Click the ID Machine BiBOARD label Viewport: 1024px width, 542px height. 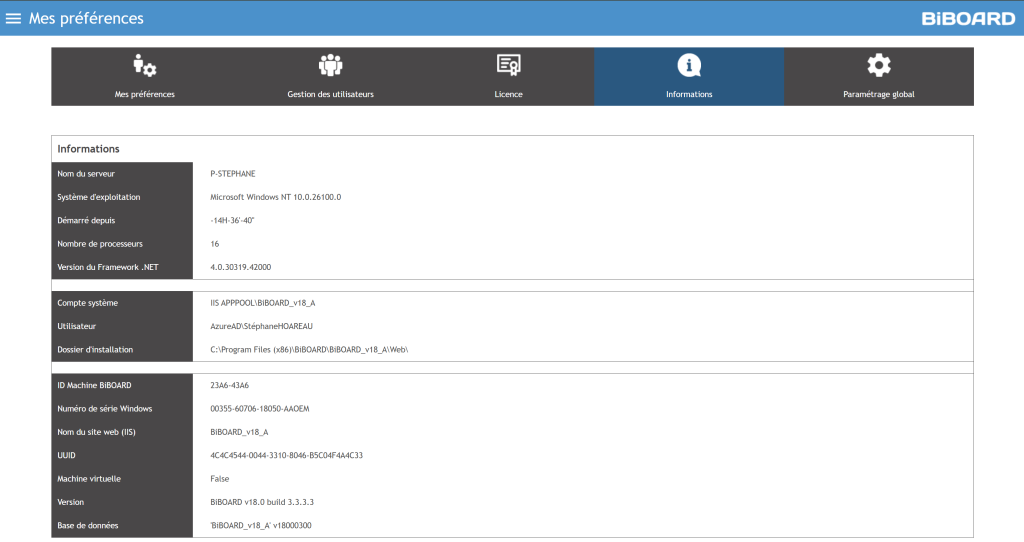(x=94, y=385)
